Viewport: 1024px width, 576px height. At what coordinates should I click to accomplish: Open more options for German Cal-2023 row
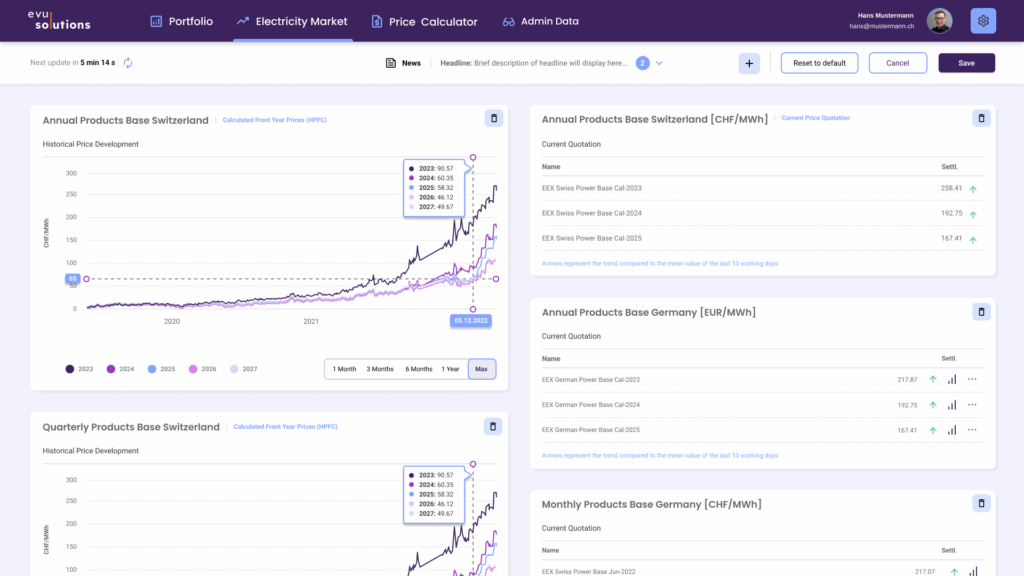[972, 379]
